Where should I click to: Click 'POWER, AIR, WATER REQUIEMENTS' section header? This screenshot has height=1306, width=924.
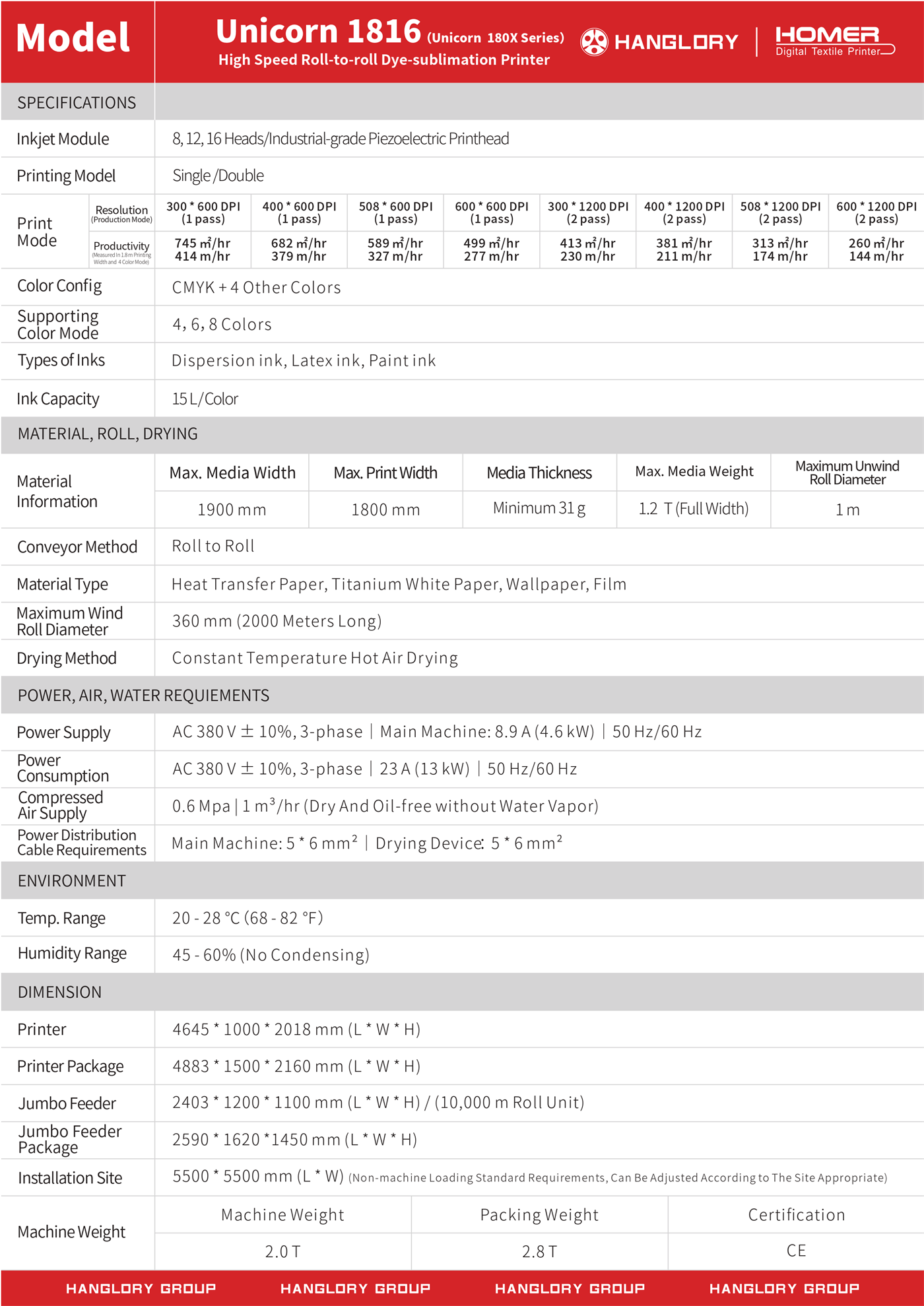click(x=143, y=696)
